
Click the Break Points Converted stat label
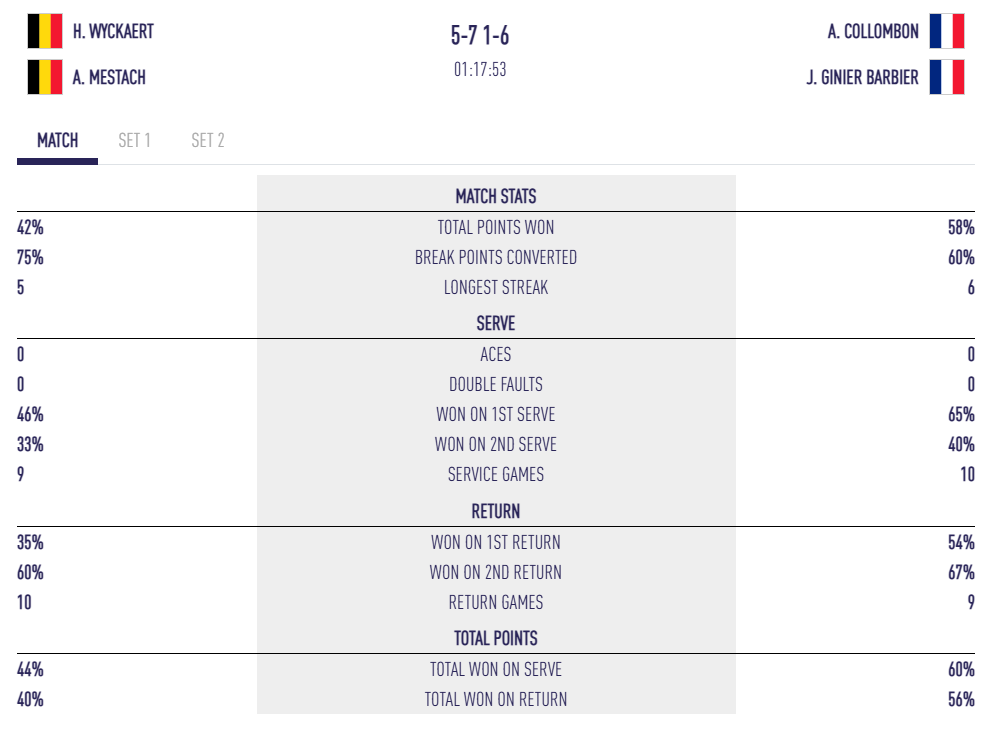point(496,257)
